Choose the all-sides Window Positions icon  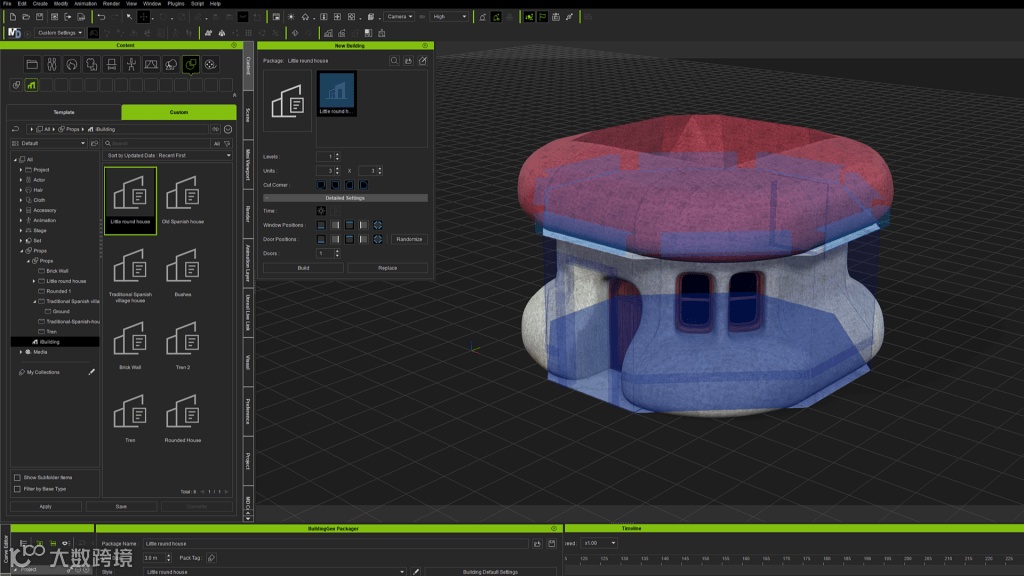point(378,225)
